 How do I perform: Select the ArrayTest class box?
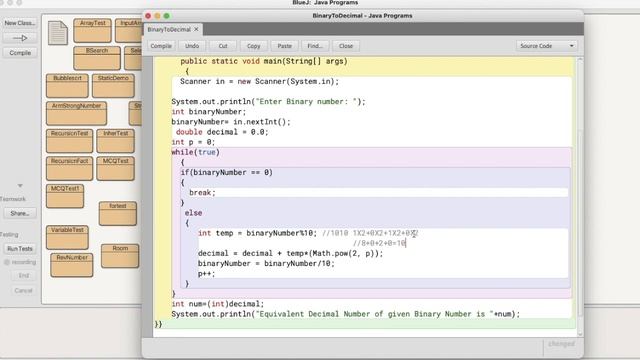point(92,31)
